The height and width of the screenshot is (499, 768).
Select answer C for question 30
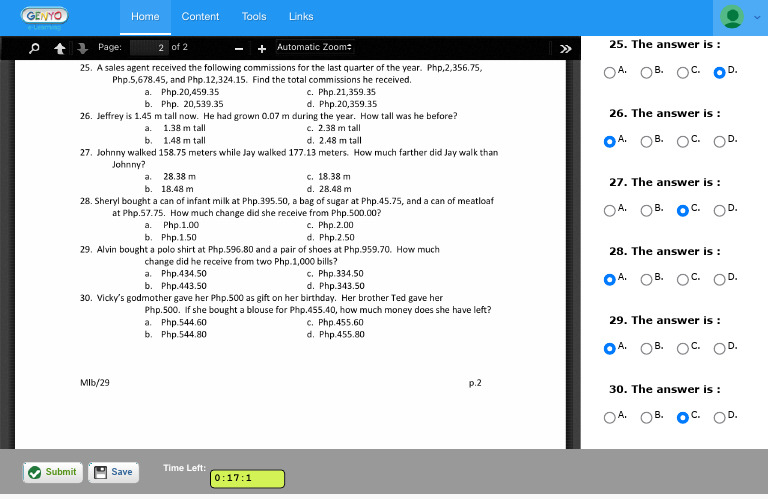(683, 418)
